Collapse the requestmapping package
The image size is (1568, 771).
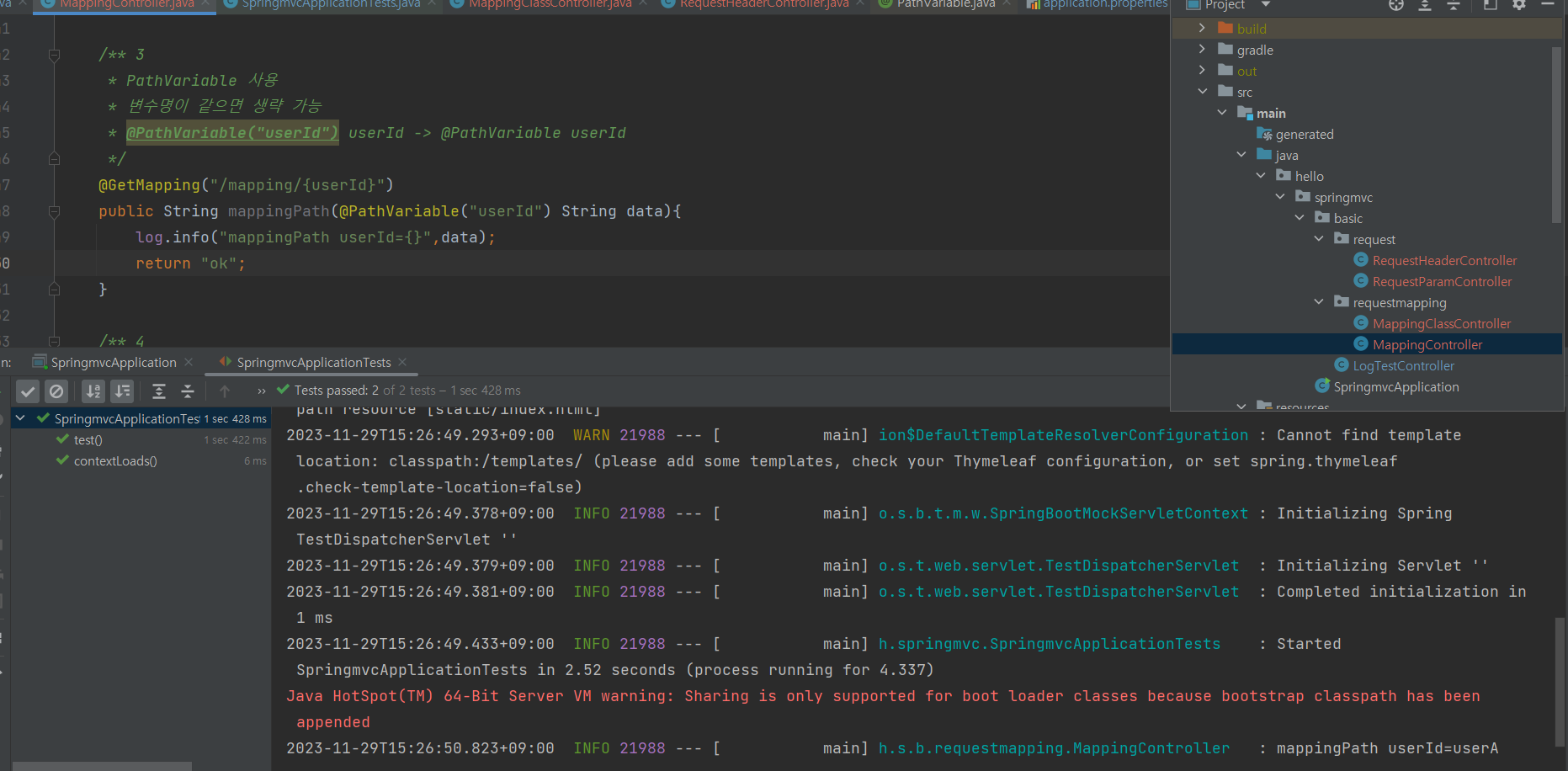(1318, 301)
